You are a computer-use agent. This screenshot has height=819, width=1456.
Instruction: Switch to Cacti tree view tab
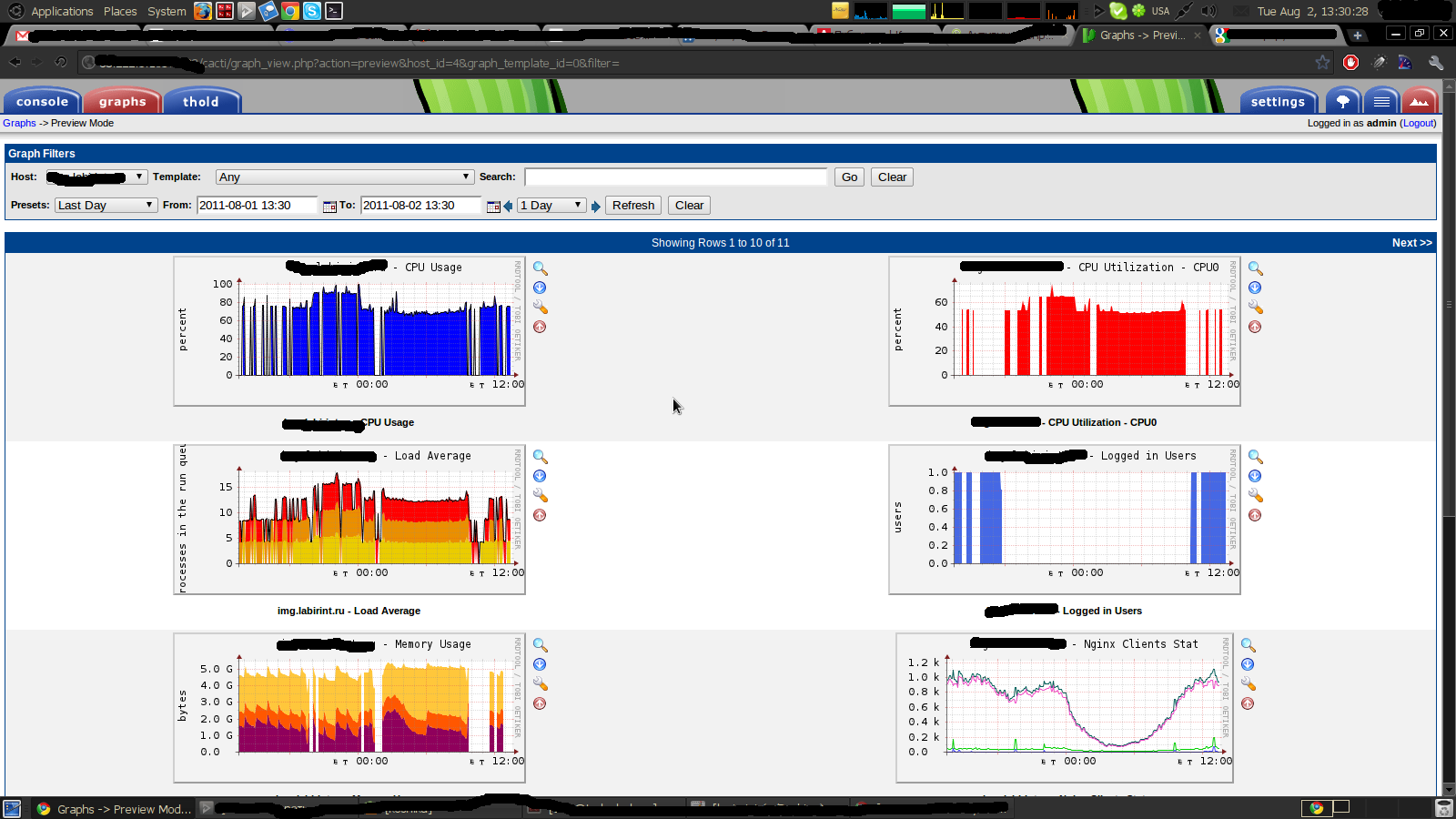pos(1343,101)
